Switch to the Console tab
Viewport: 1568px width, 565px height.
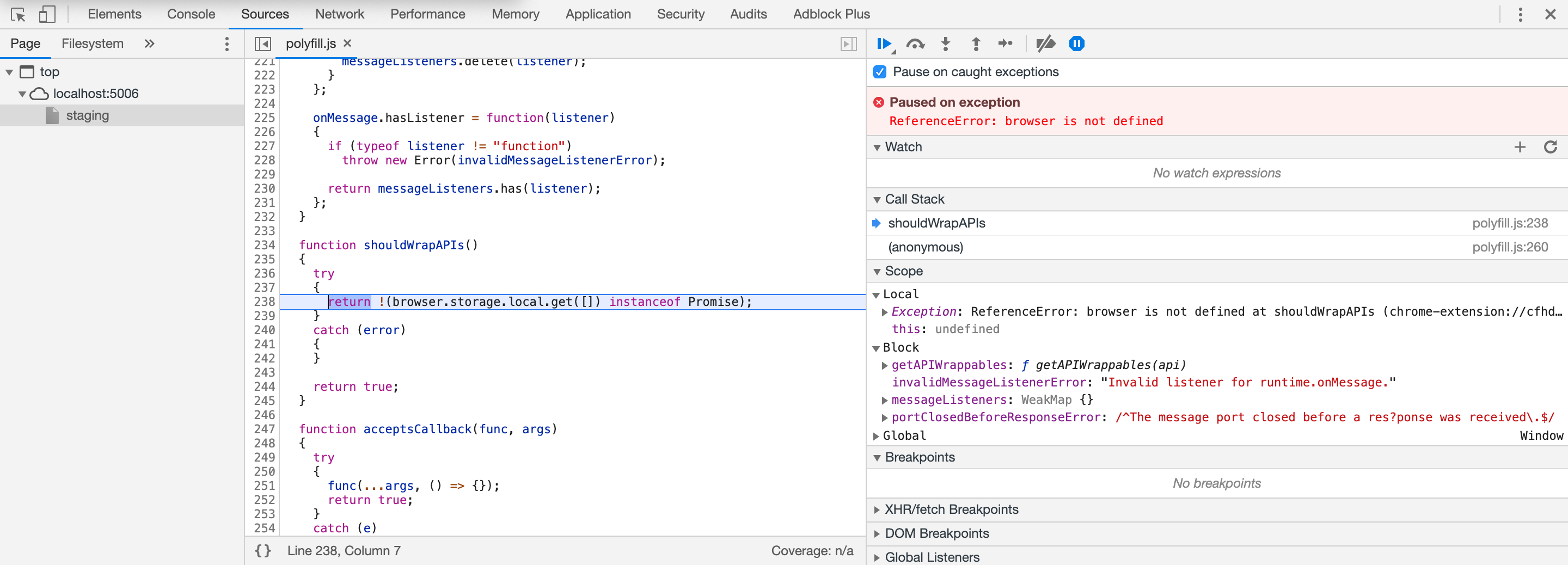pyautogui.click(x=191, y=14)
